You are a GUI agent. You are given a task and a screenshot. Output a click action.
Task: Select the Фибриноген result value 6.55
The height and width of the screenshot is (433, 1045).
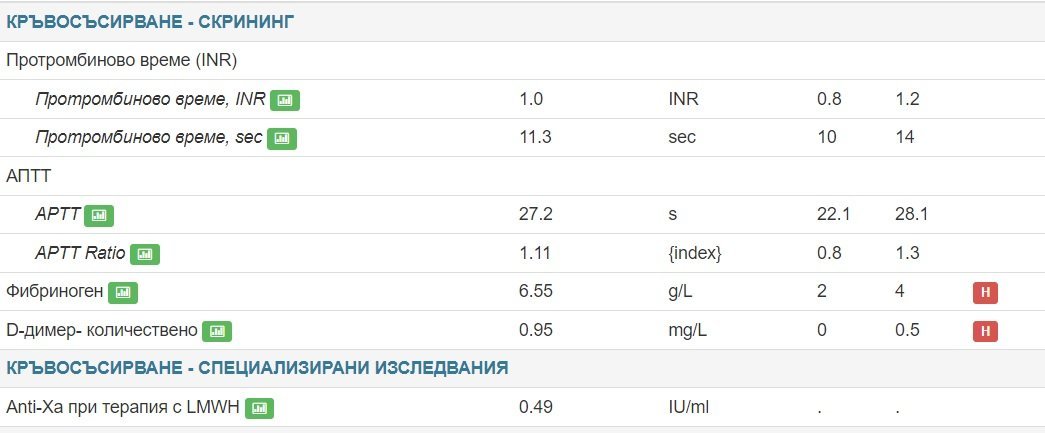(x=536, y=292)
